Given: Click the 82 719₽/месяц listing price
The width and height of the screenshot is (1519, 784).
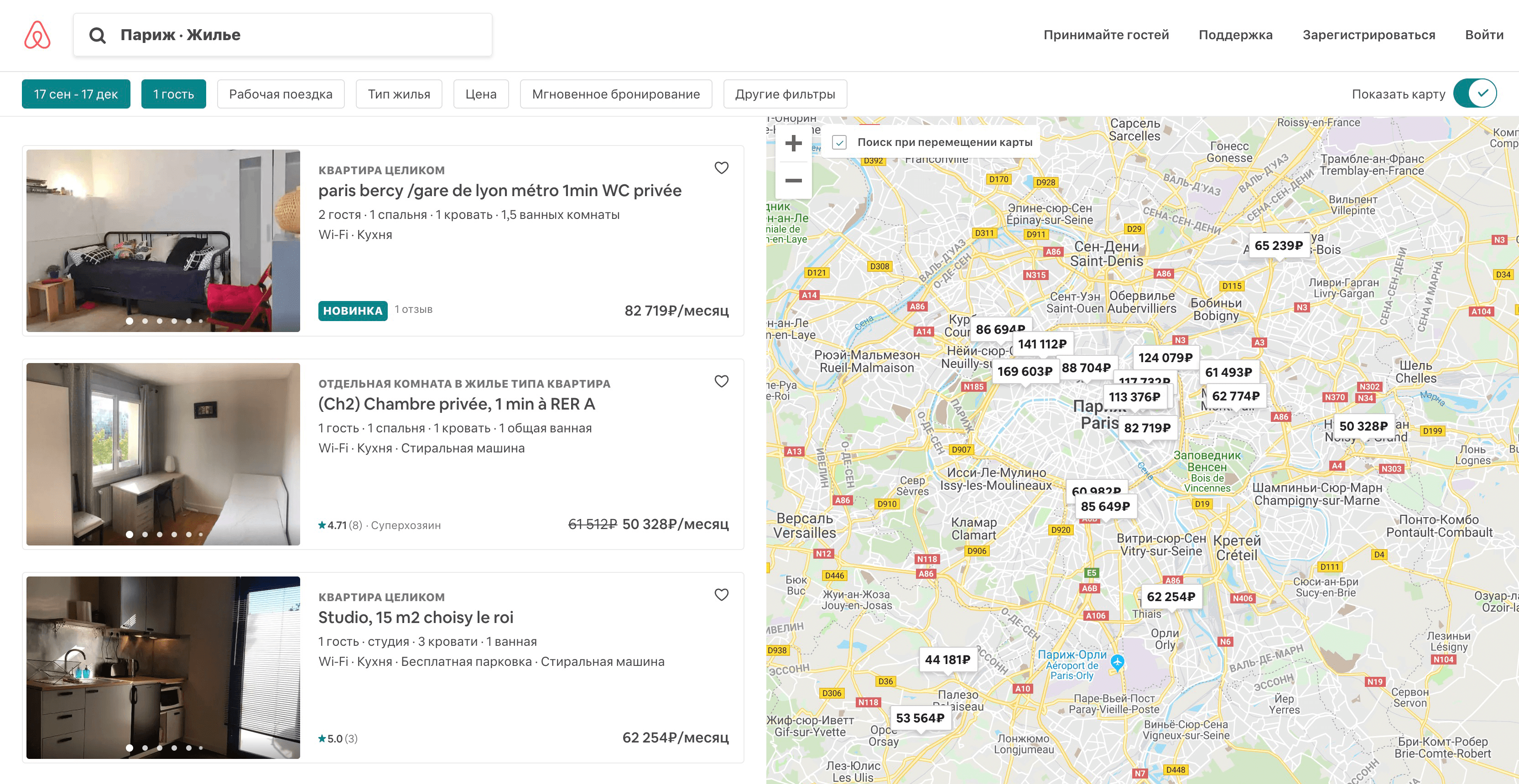Looking at the screenshot, I should pyautogui.click(x=676, y=311).
